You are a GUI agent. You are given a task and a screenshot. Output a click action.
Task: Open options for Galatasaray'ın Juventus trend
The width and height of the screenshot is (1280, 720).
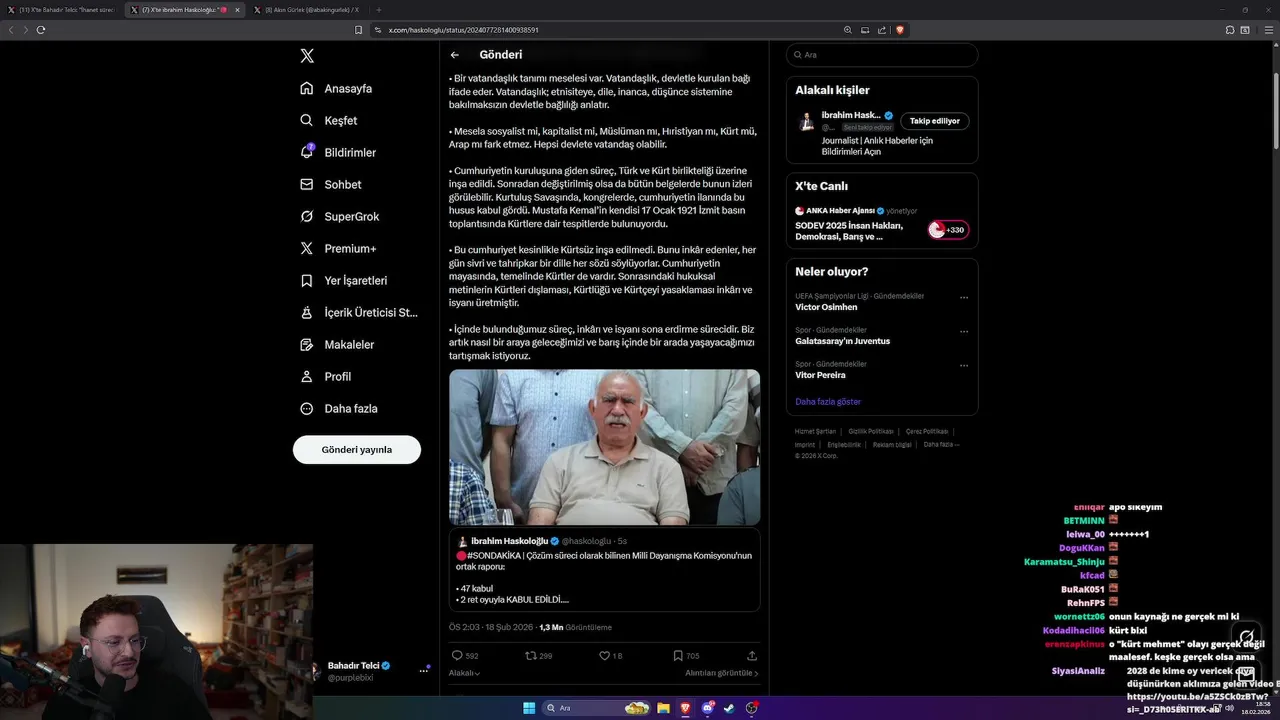click(x=964, y=331)
